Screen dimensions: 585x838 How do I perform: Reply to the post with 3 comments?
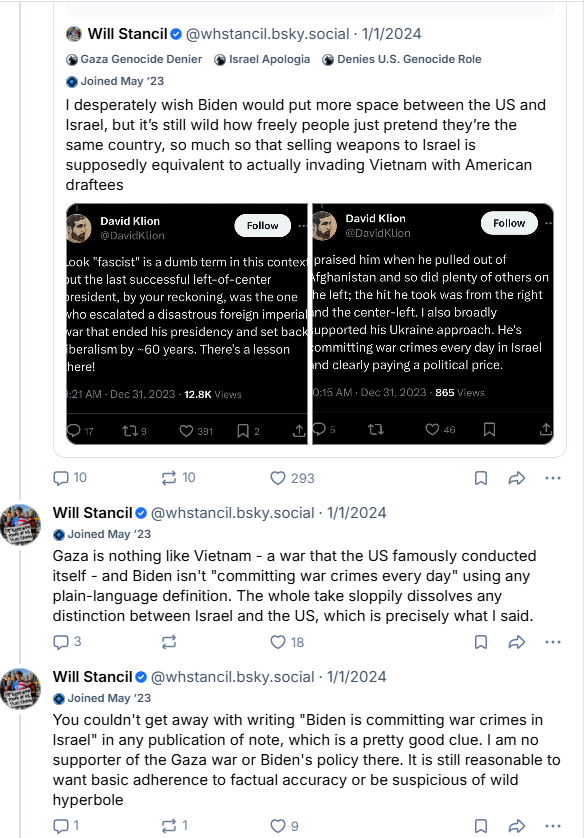pos(67,642)
